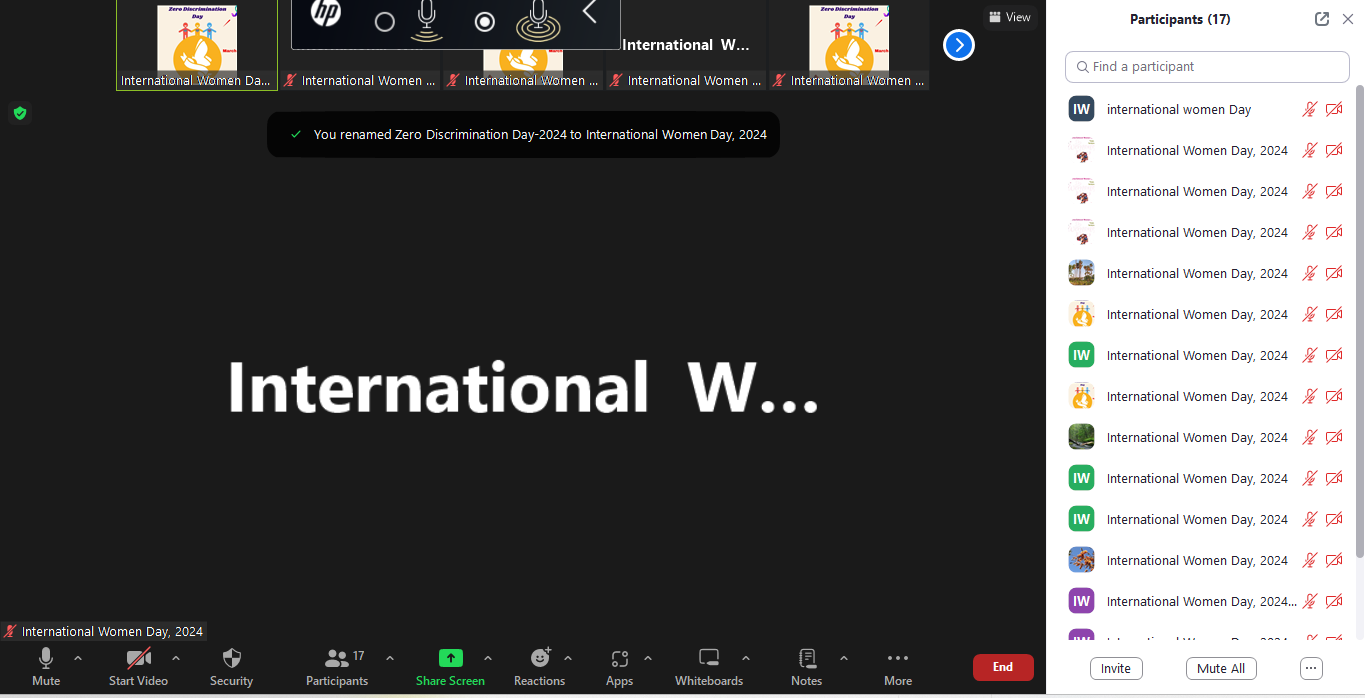This screenshot has height=698, width=1365.
Task: Click the Mute All button
Action: pyautogui.click(x=1221, y=669)
